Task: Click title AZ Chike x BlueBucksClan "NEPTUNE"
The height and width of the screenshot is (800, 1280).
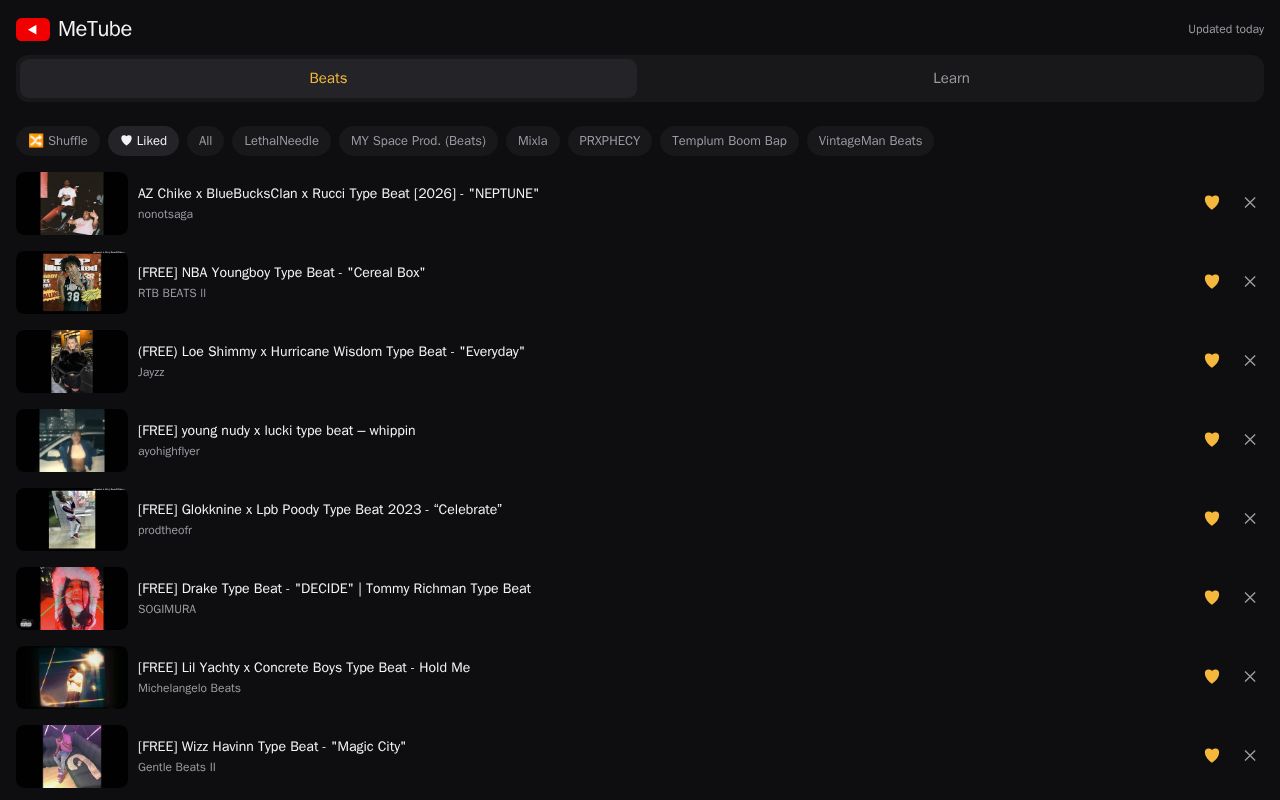Action: 338,193
